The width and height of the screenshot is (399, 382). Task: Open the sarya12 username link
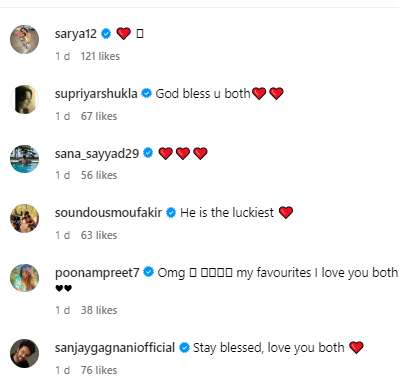pyautogui.click(x=76, y=34)
